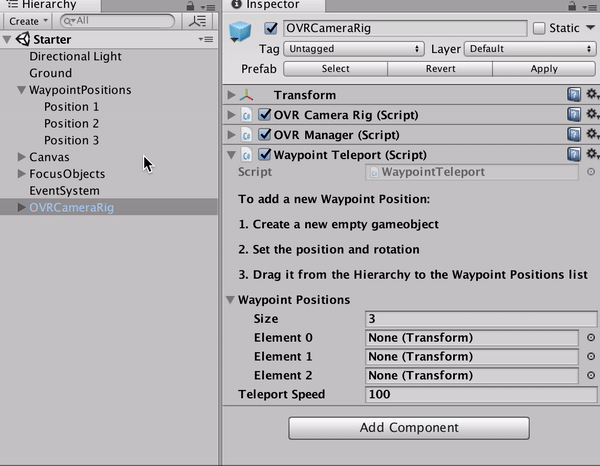The image size is (600, 466).
Task: Open OVR Camera Rig gear settings
Action: point(592,114)
